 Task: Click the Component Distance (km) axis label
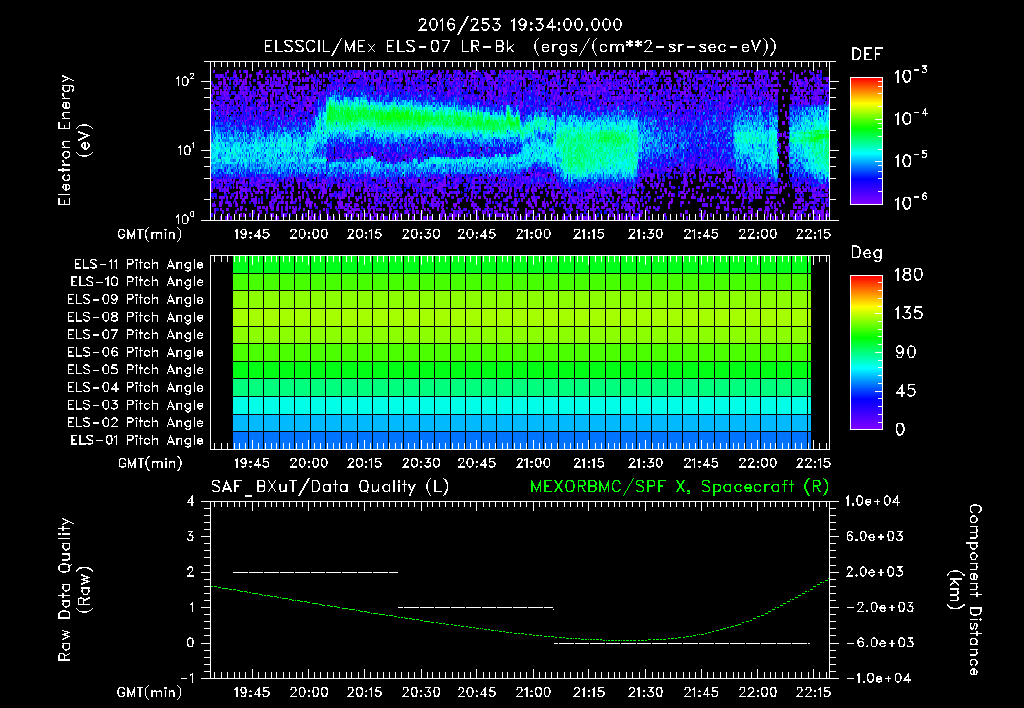966,589
